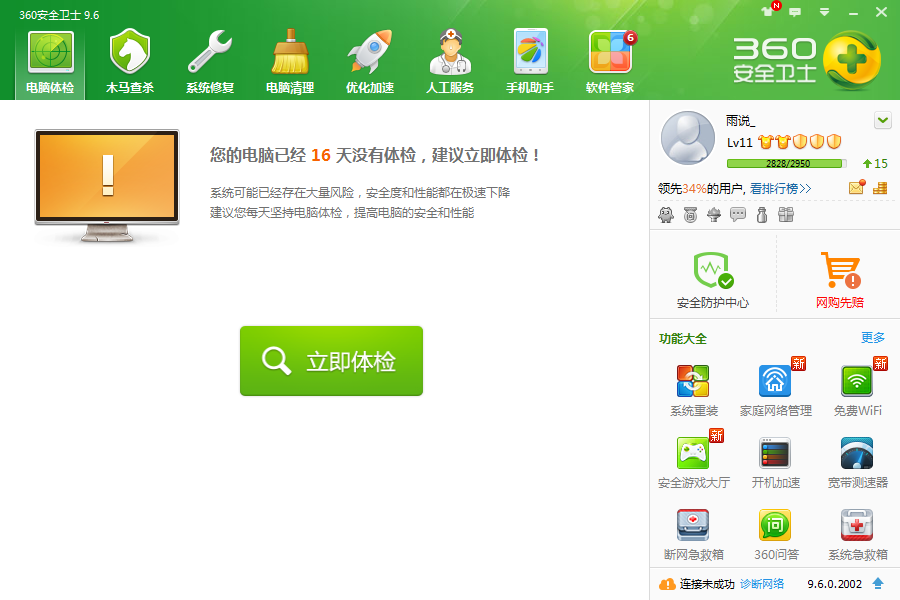Click 更多 to show more tools
This screenshot has height=600, width=900.
(x=872, y=338)
